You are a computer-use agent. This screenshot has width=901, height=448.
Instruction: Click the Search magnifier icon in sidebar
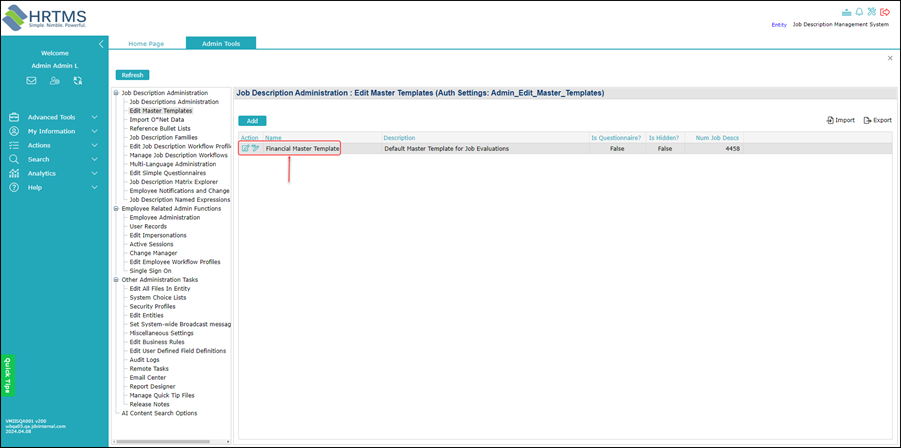[x=14, y=159]
